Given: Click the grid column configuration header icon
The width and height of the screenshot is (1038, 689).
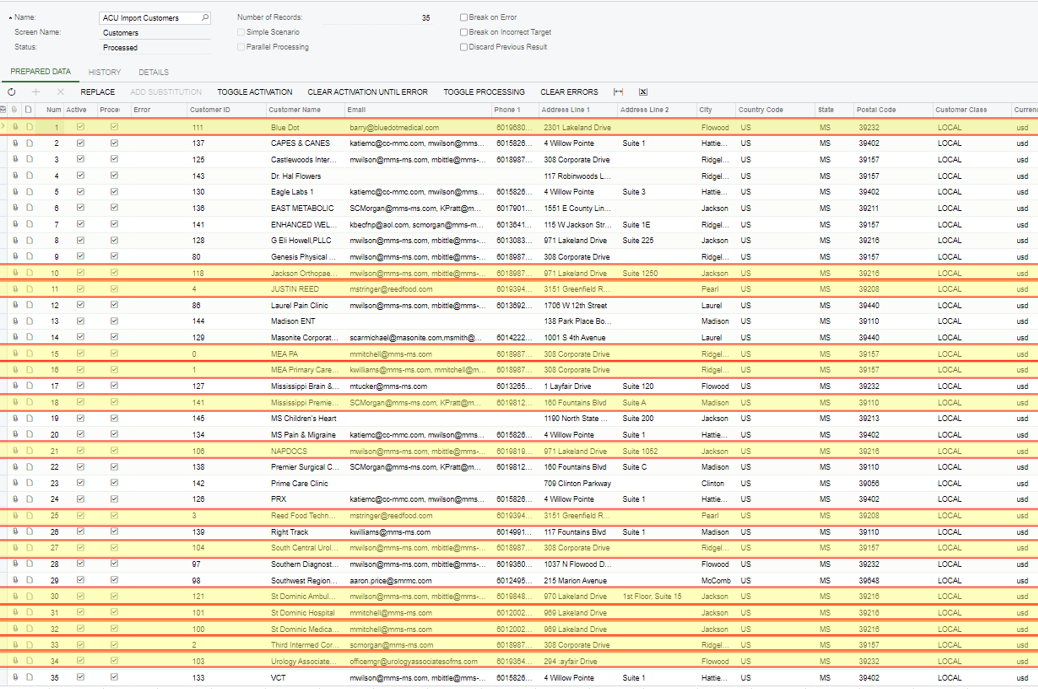Looking at the screenshot, I should [3, 110].
